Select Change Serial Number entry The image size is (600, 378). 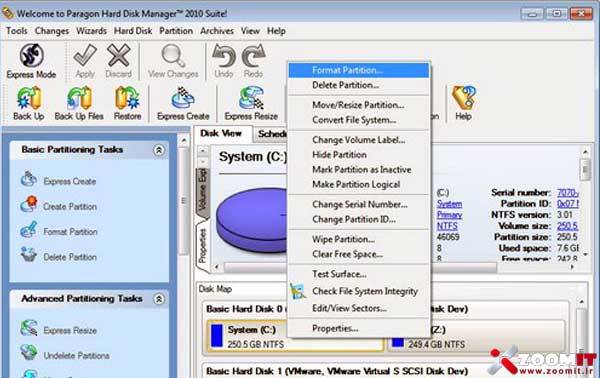coord(359,204)
